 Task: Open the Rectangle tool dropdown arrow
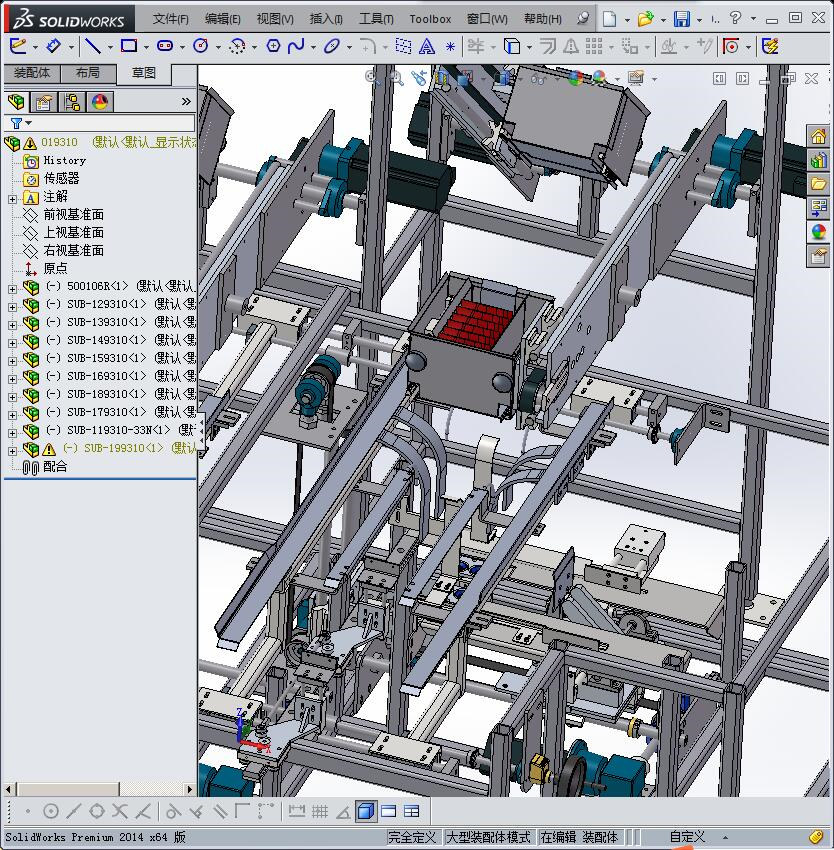tap(146, 48)
